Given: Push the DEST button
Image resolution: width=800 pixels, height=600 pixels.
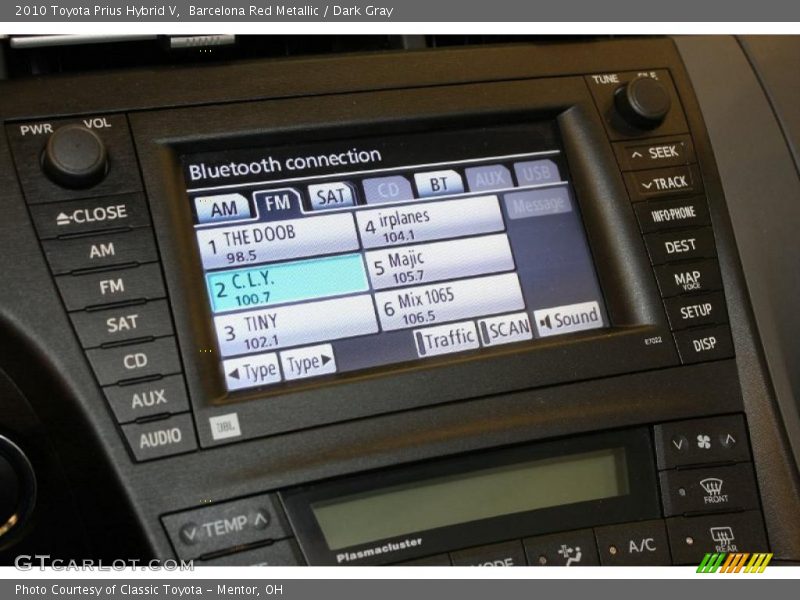Looking at the screenshot, I should pyautogui.click(x=681, y=247).
